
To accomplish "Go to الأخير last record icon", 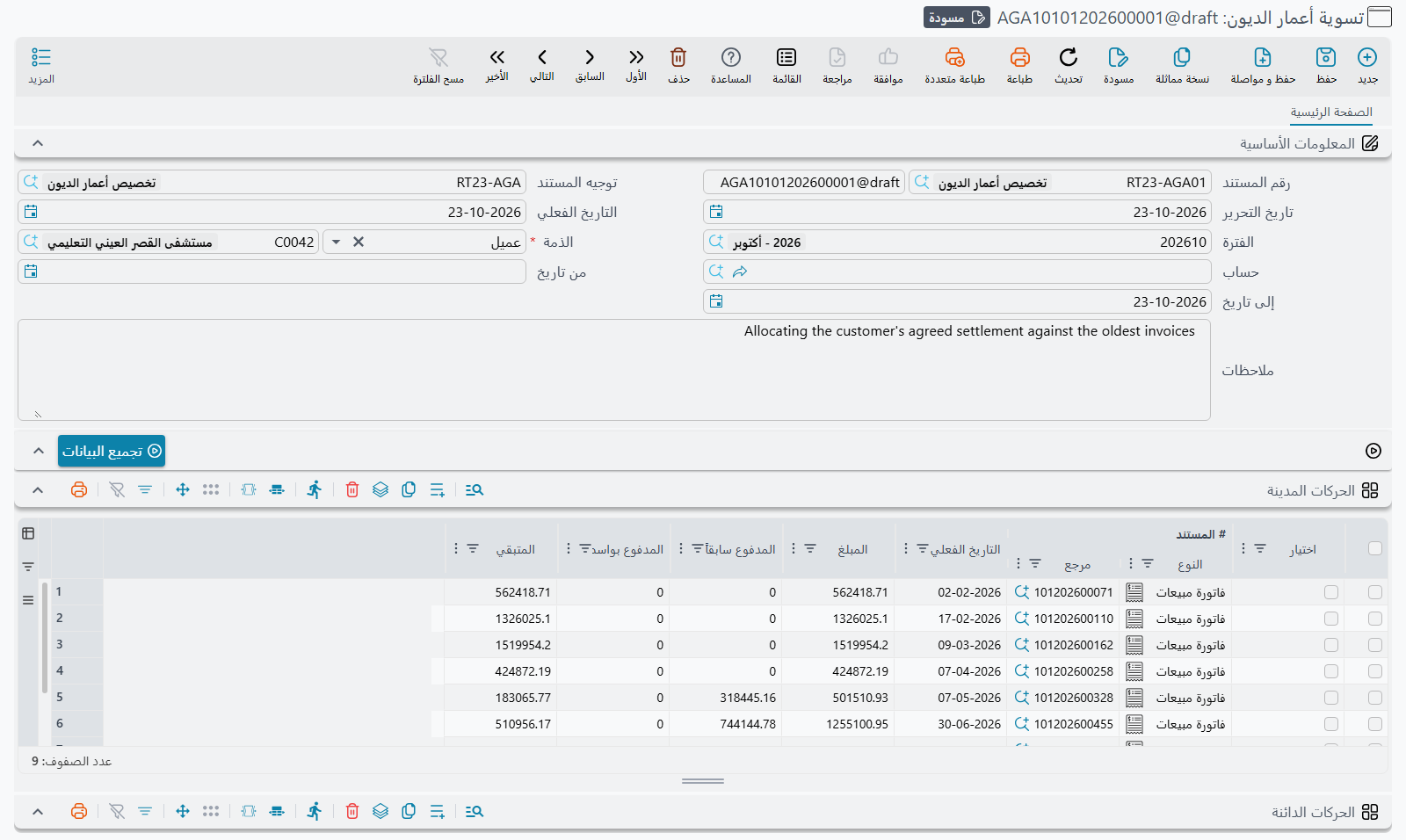I will click(x=497, y=57).
